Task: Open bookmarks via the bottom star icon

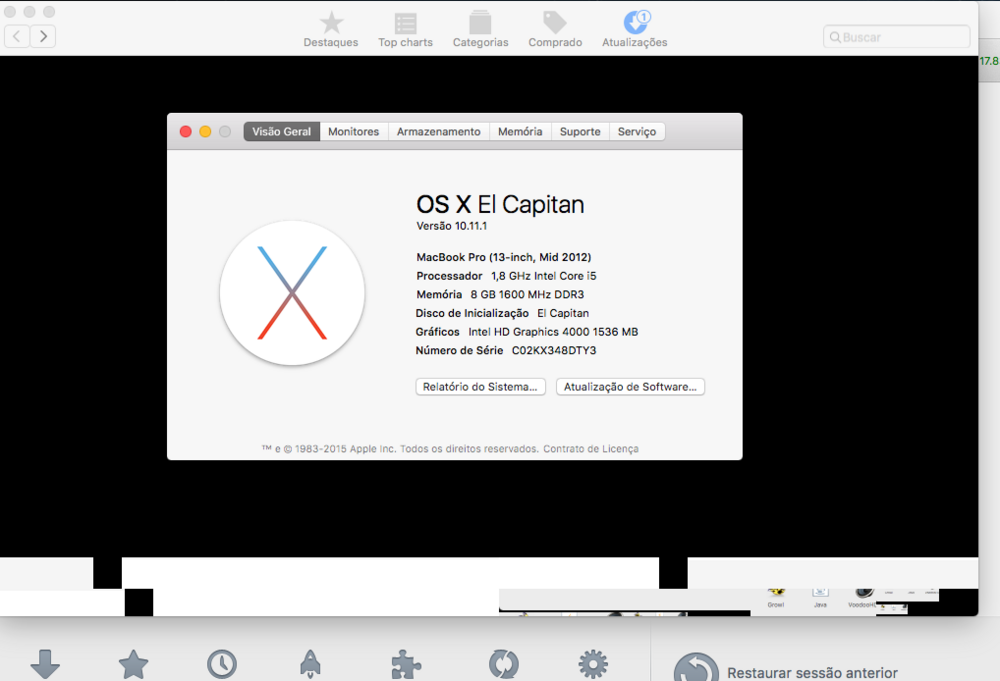Action: coord(133,665)
